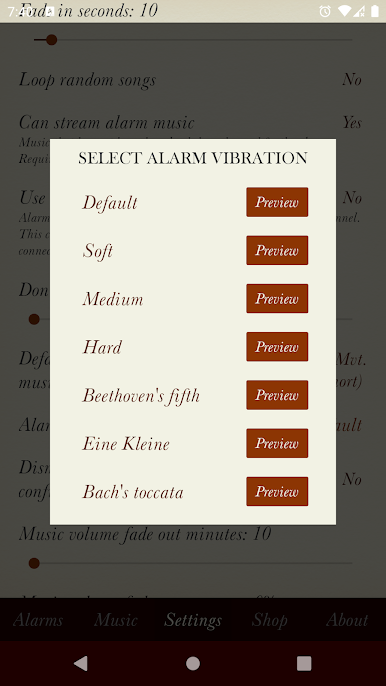Choose Bach's toccata vibration option

(x=133, y=492)
